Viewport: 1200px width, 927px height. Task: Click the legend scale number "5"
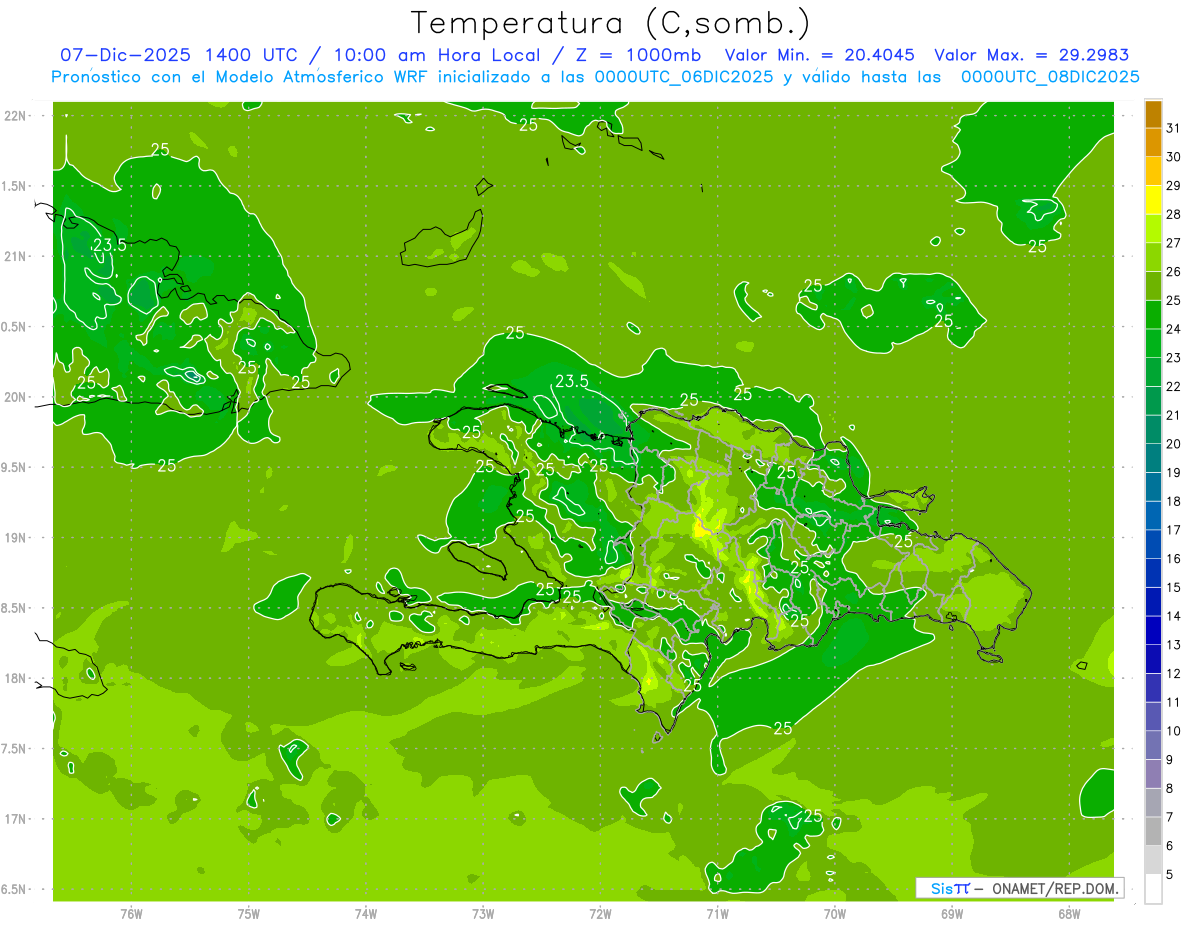tap(1171, 875)
